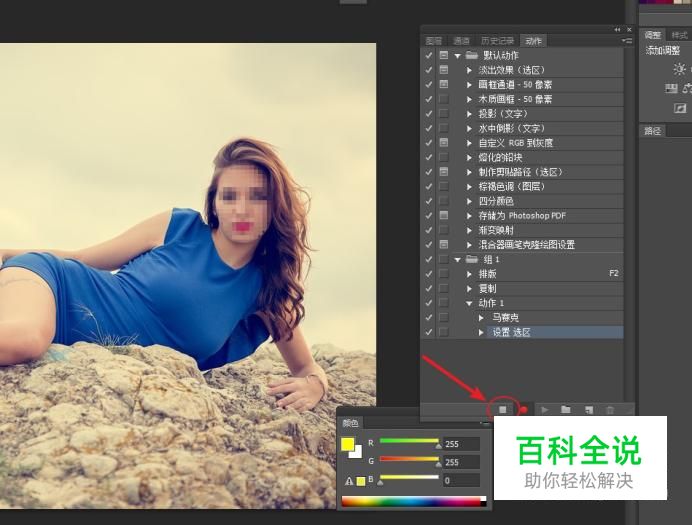Create a new action set folder icon
692x525 pixels.
566,410
